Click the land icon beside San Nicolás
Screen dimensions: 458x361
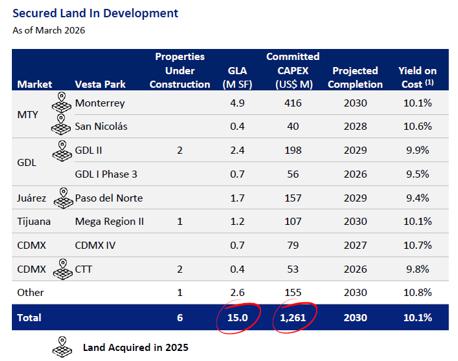tap(61, 125)
